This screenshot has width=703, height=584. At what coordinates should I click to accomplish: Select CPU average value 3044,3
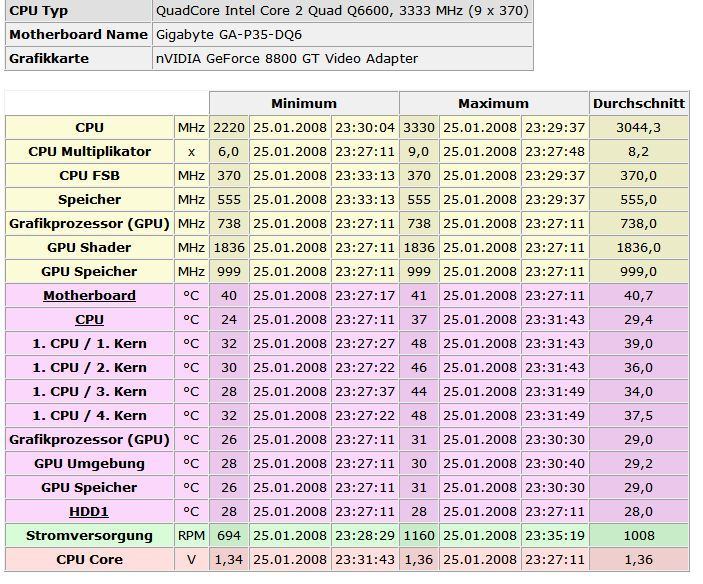639,128
